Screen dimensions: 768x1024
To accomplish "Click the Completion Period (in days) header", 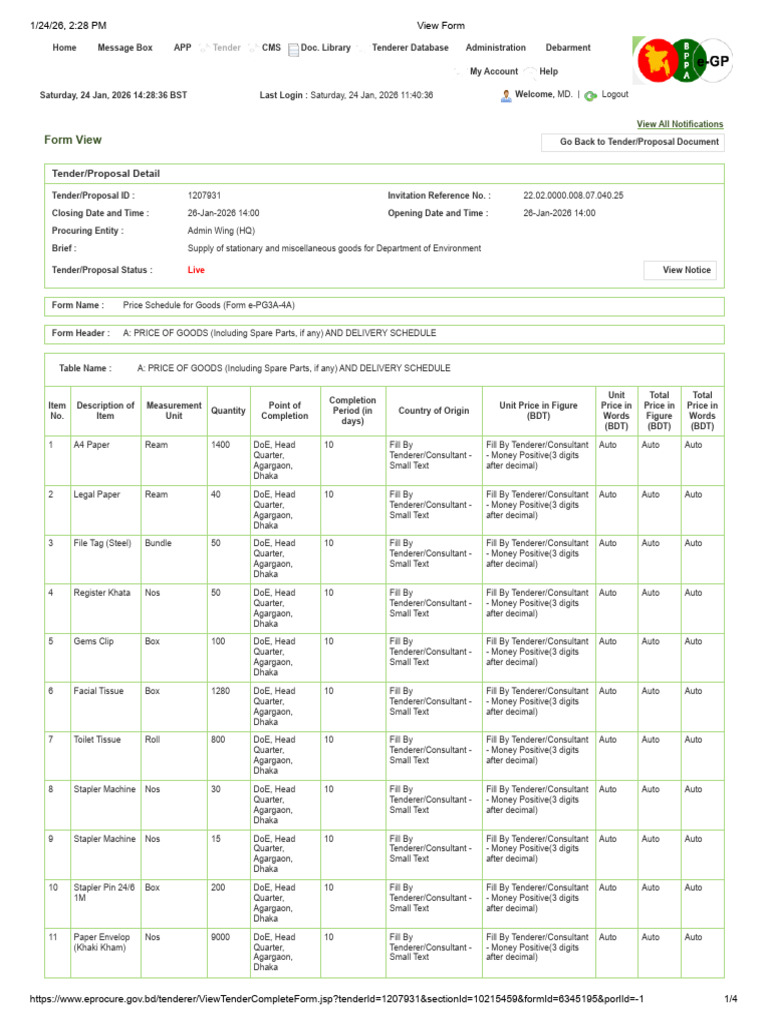I will (x=353, y=411).
